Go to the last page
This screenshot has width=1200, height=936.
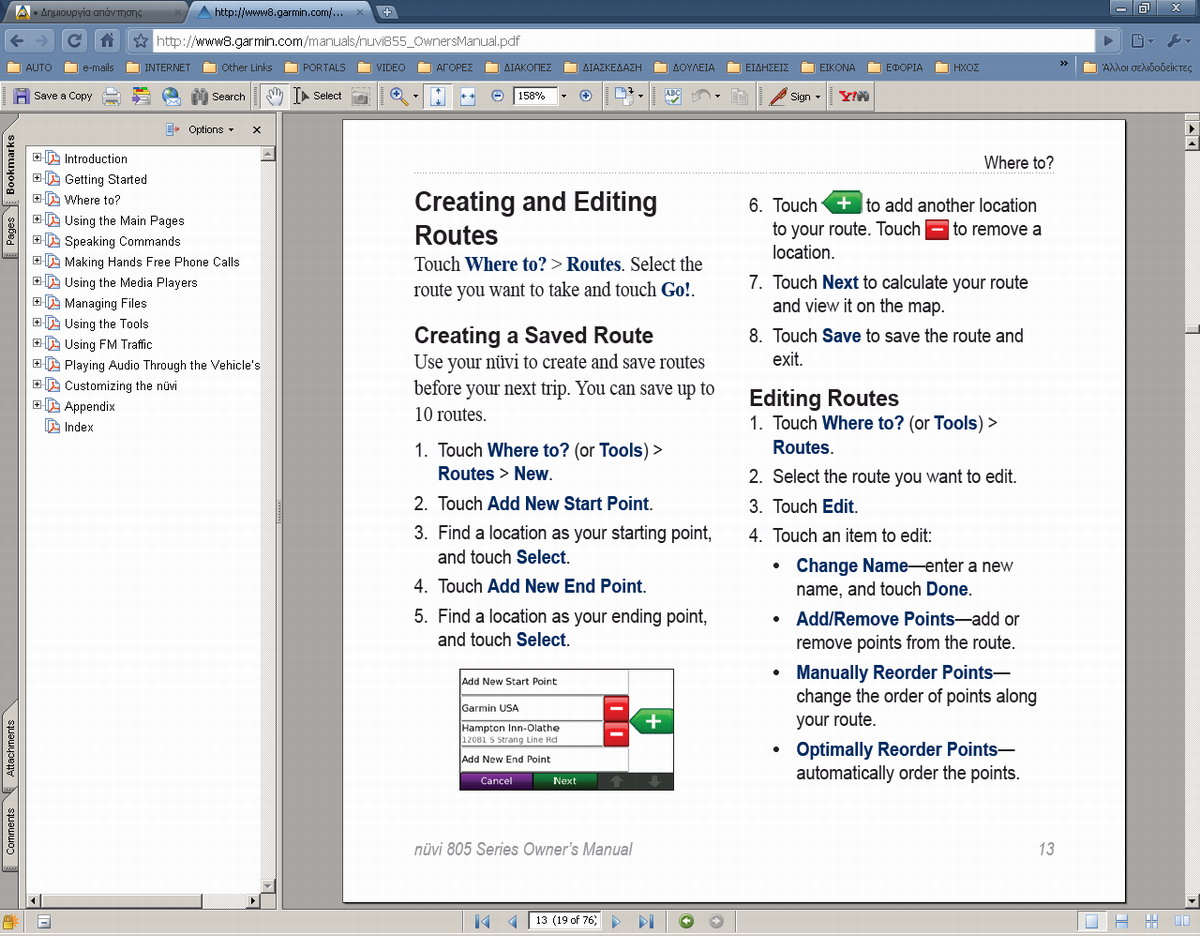tap(646, 921)
